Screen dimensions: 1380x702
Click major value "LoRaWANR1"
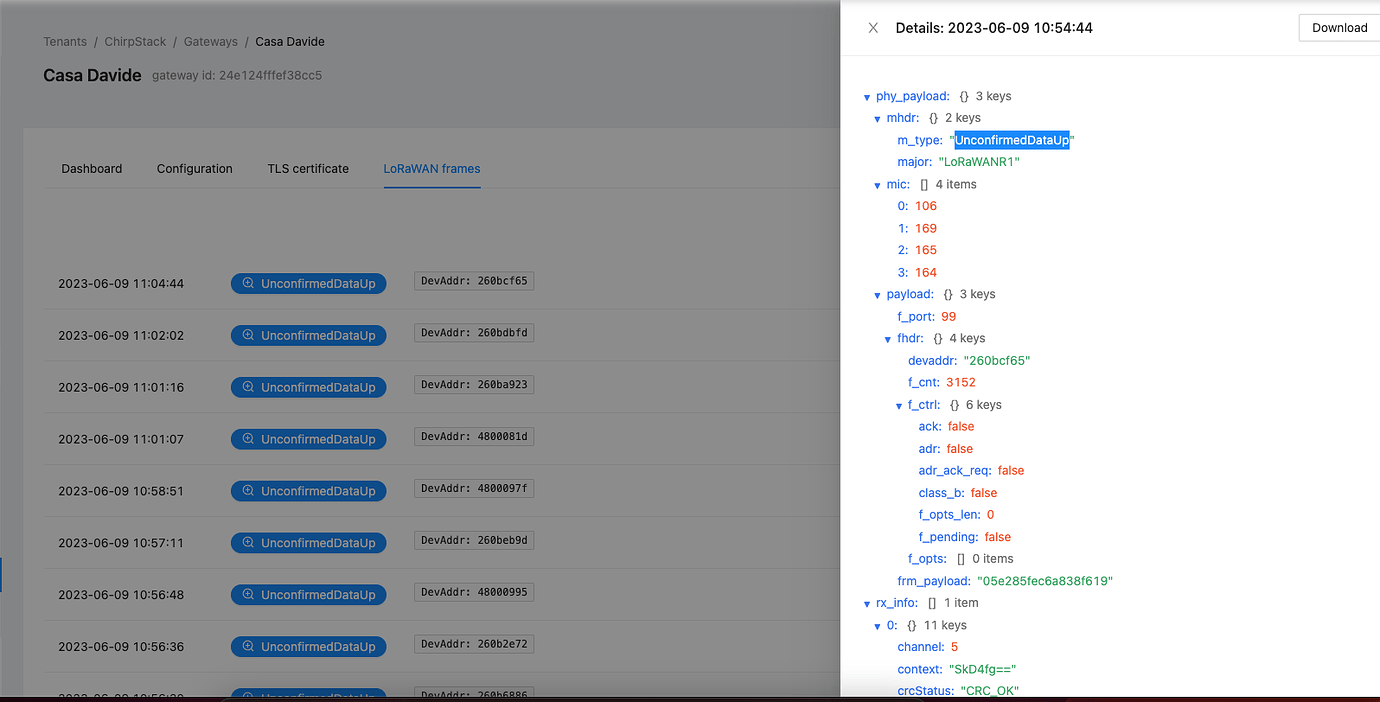pyautogui.click(x=979, y=162)
